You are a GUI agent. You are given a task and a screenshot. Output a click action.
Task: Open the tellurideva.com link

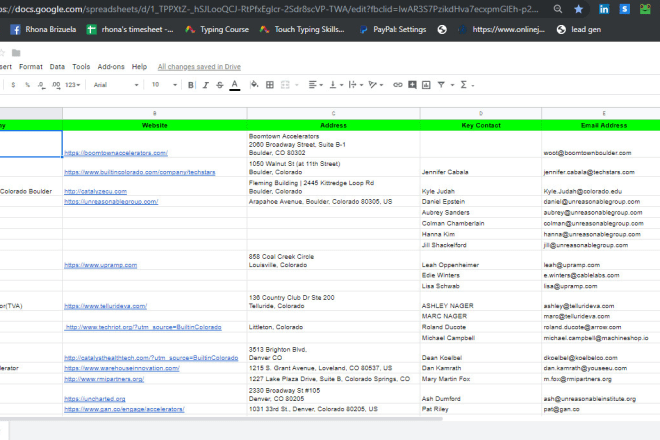(106, 306)
